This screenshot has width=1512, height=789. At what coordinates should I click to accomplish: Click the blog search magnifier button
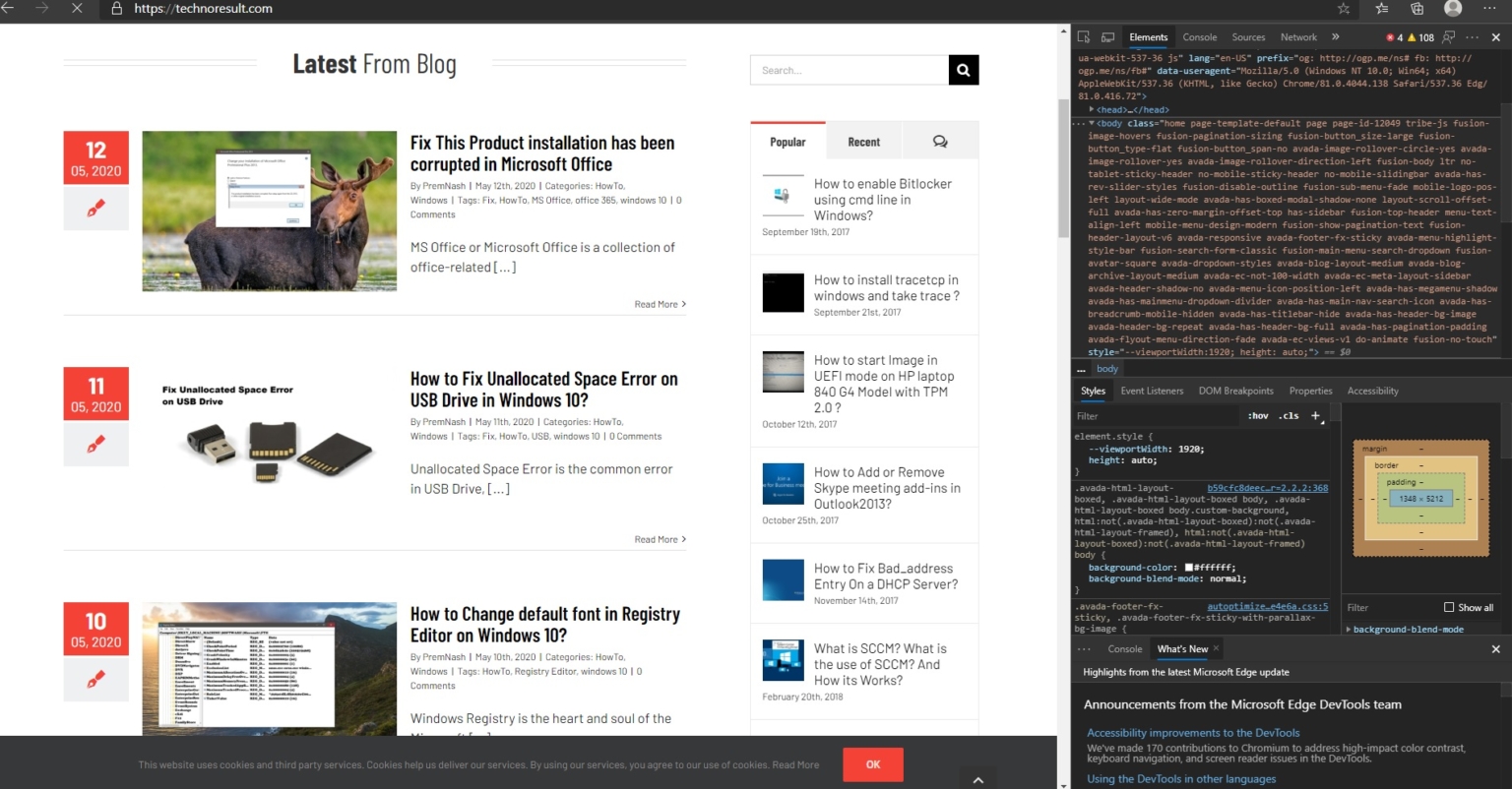[963, 69]
